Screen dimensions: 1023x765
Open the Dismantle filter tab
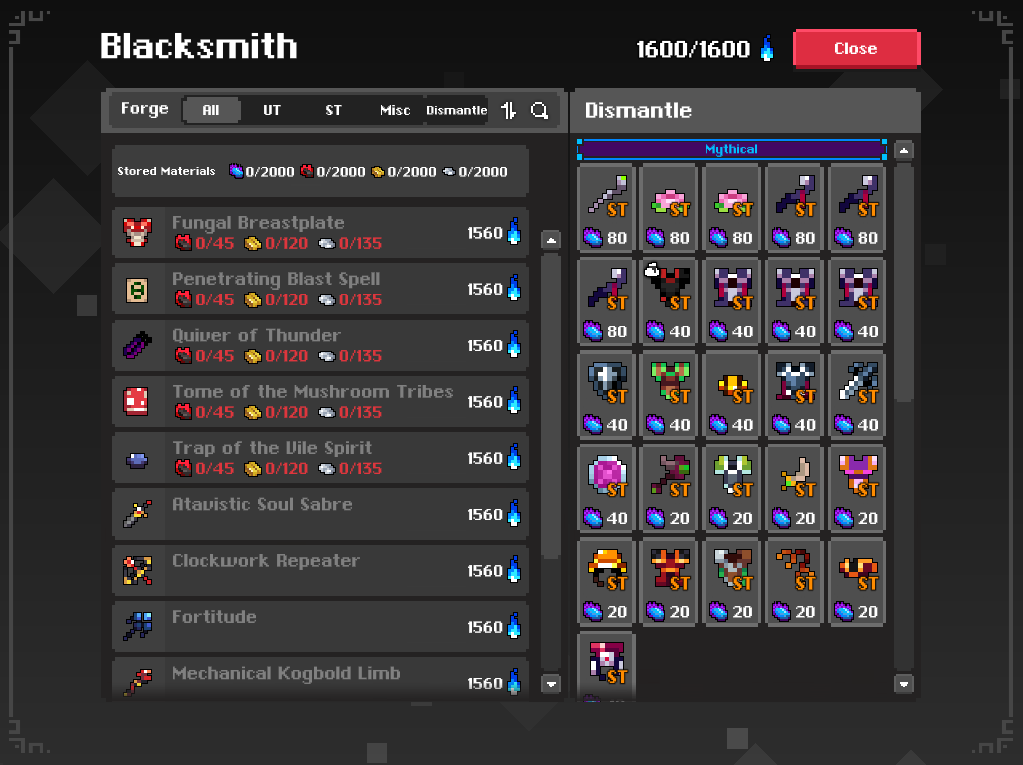pos(457,110)
